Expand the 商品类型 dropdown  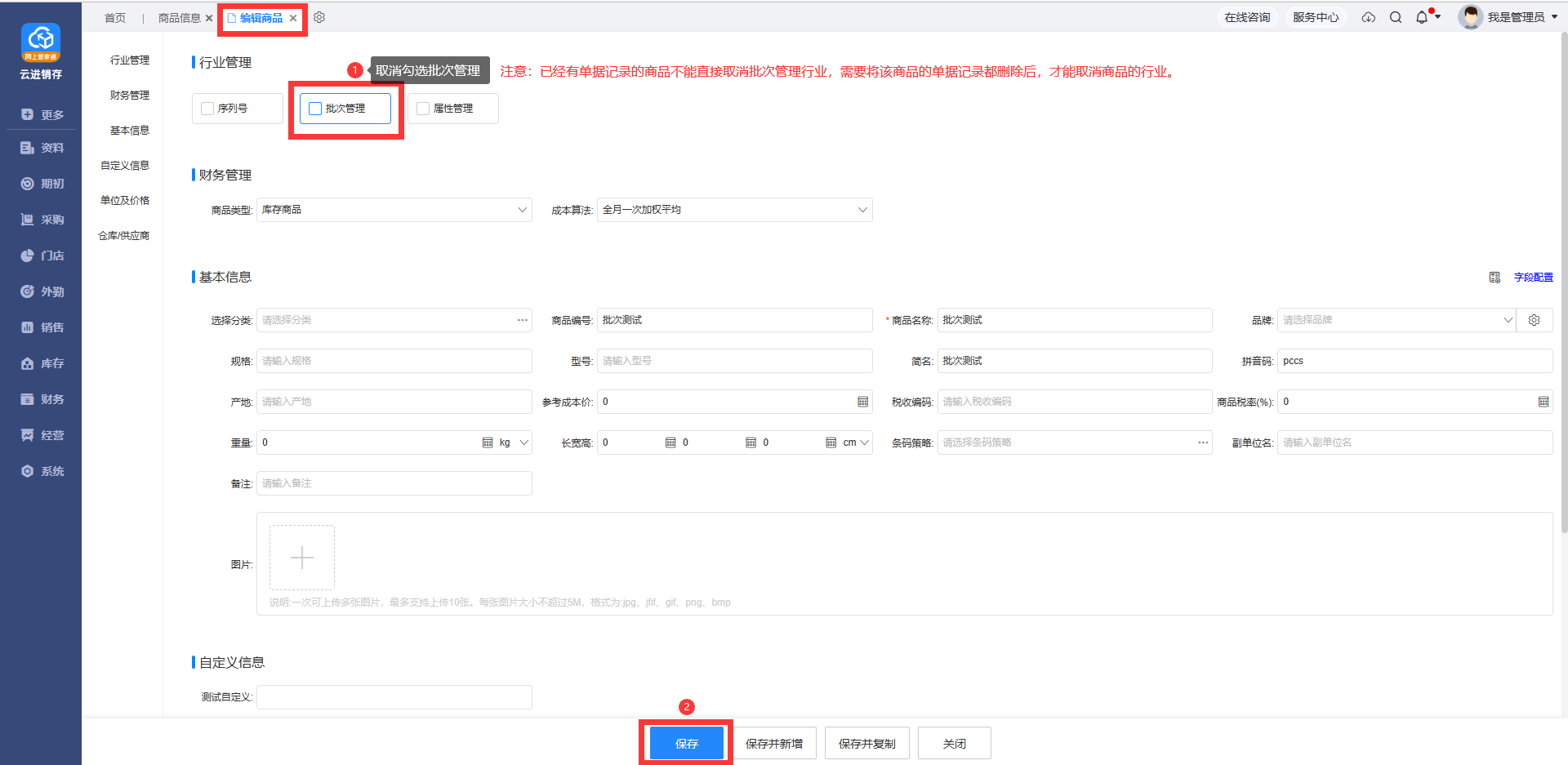click(394, 210)
